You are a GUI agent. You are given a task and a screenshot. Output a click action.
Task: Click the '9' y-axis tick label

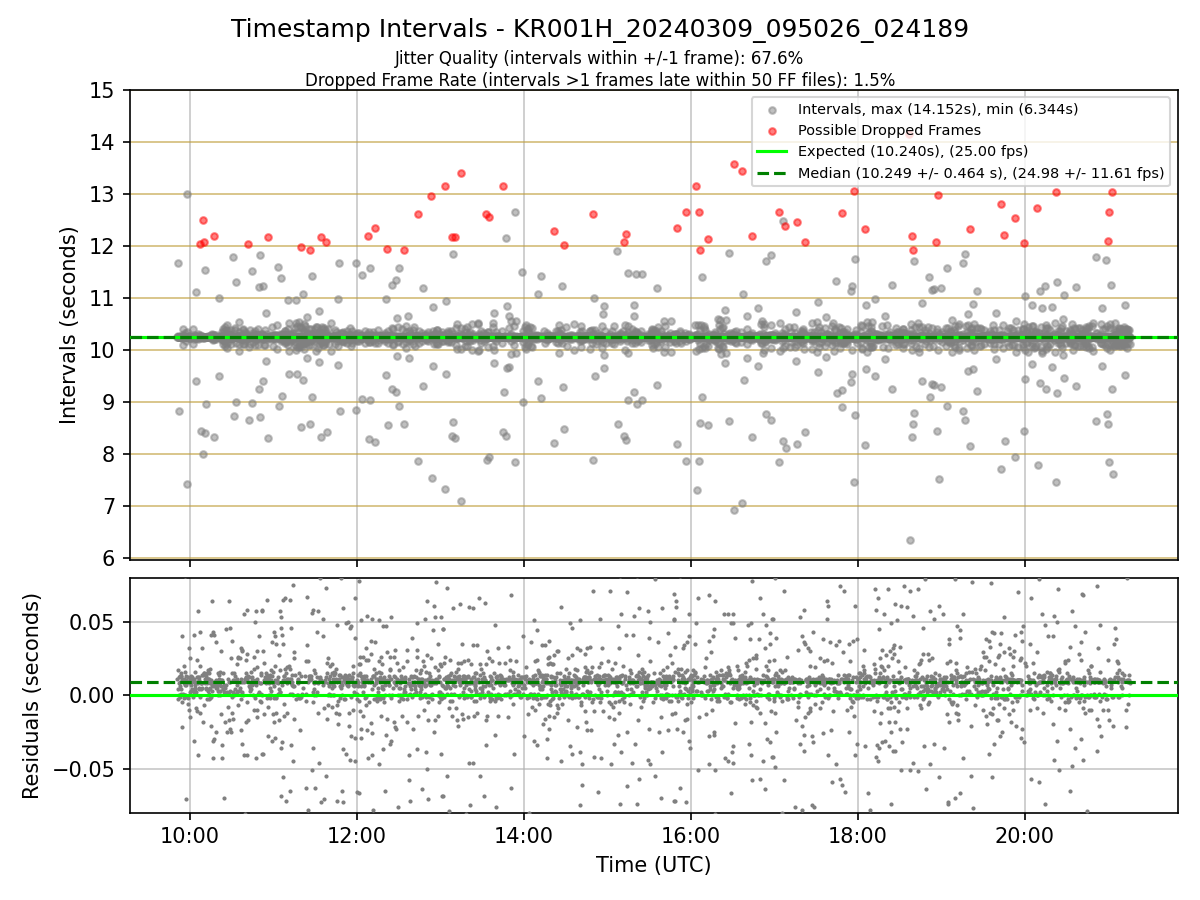pos(110,402)
